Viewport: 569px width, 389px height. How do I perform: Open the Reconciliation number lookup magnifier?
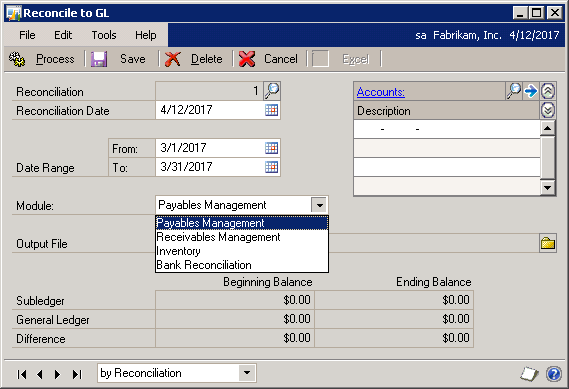tap(272, 91)
